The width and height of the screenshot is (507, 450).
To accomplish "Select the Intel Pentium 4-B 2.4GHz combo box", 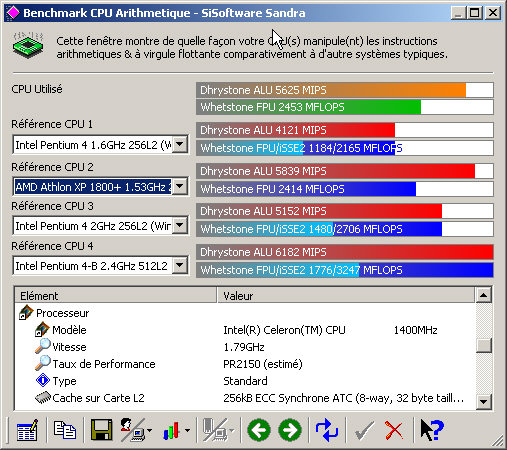I will 100,266.
